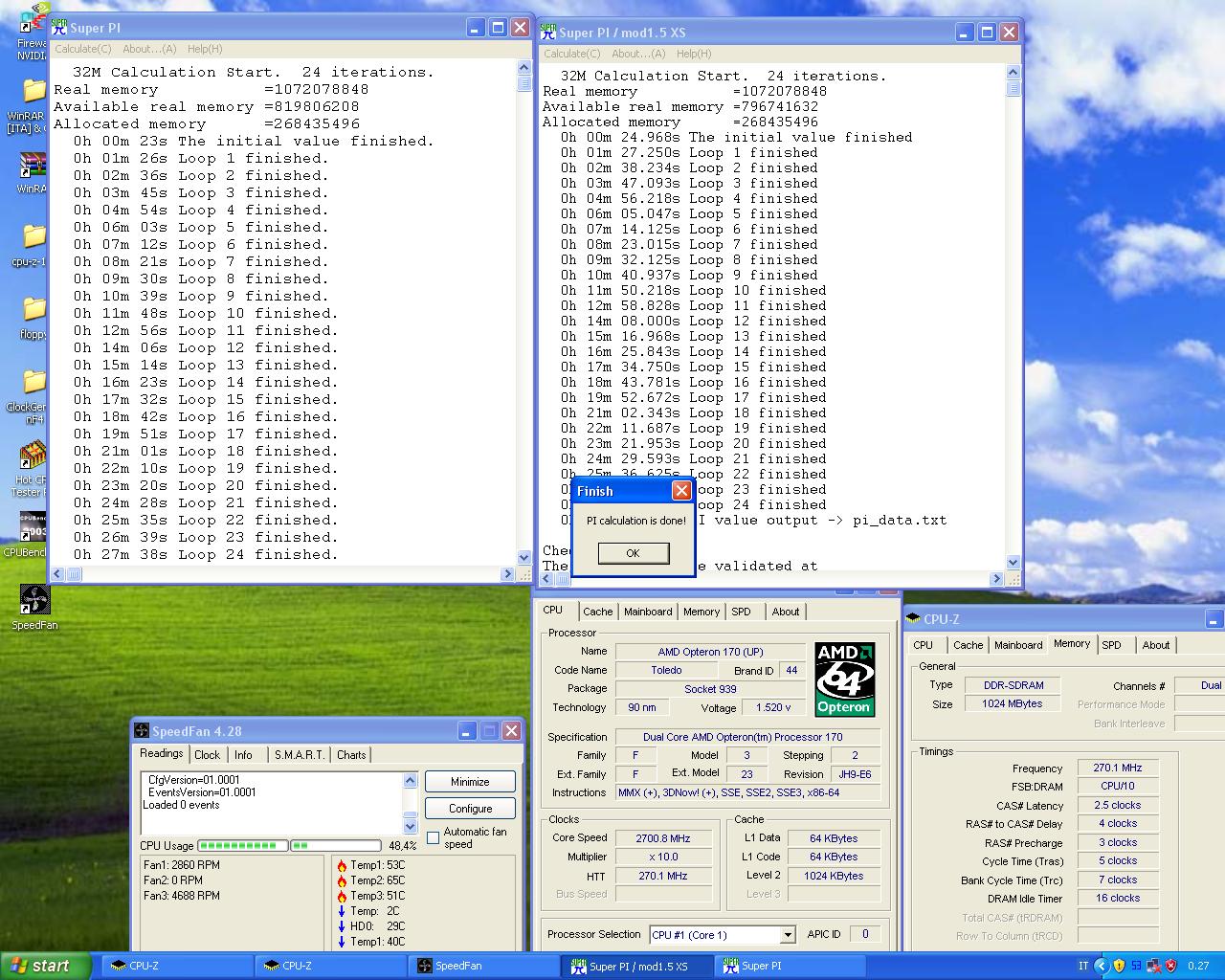Switch to SpeedFan S.M.A.R.T. tab
This screenshot has width=1225, height=980.
(299, 755)
